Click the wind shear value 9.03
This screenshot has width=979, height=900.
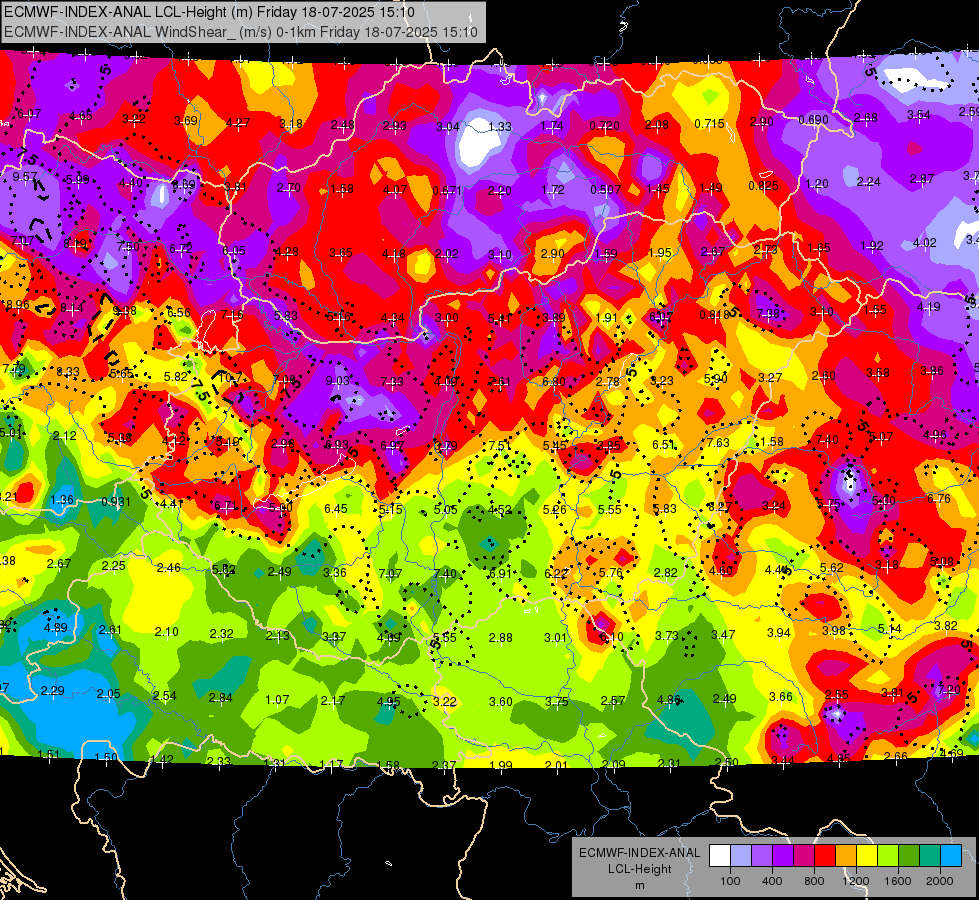click(338, 380)
